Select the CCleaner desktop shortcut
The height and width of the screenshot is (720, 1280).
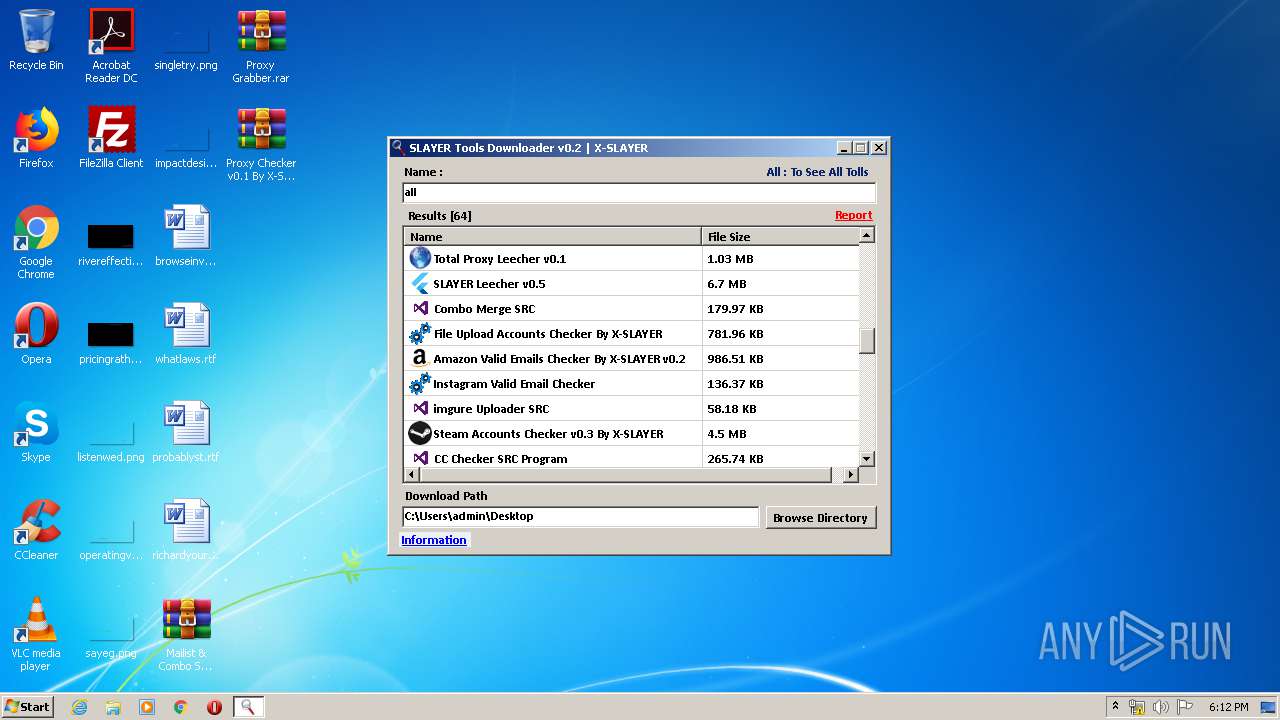click(x=36, y=530)
